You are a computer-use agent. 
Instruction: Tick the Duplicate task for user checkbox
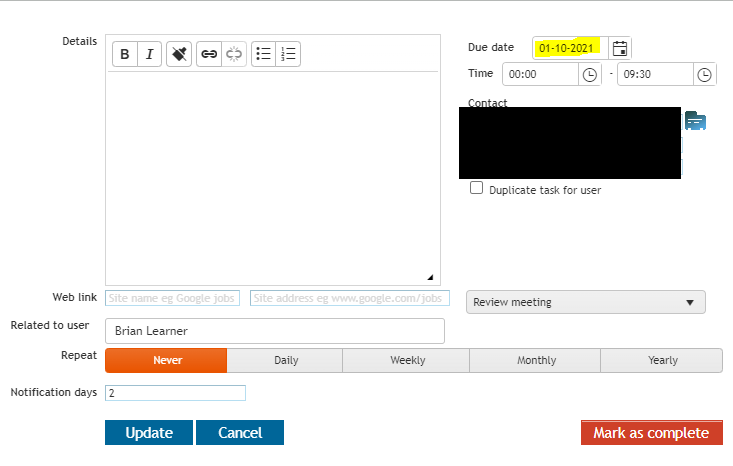click(476, 188)
